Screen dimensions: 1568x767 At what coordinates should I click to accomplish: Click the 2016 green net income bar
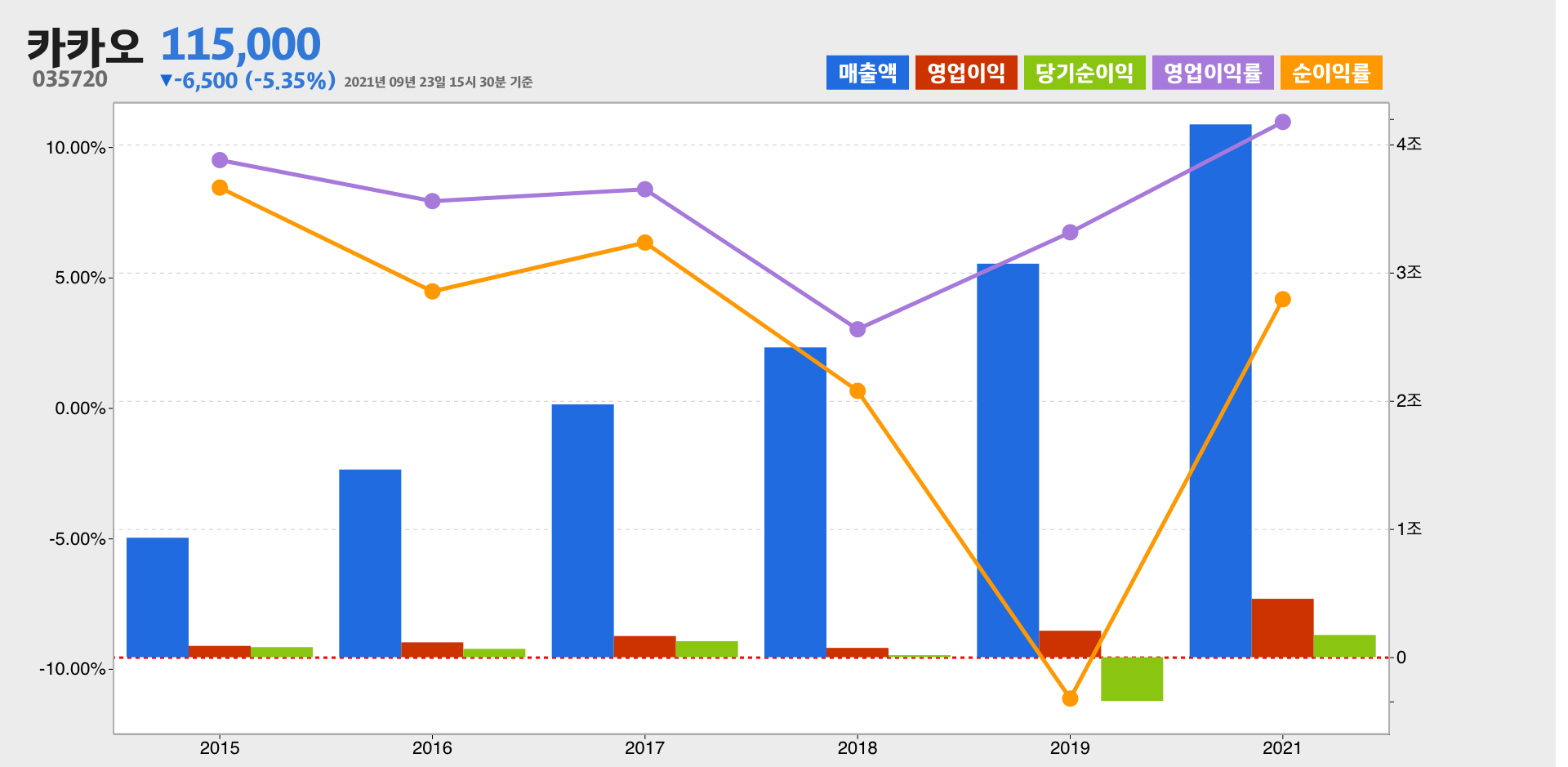click(x=494, y=653)
